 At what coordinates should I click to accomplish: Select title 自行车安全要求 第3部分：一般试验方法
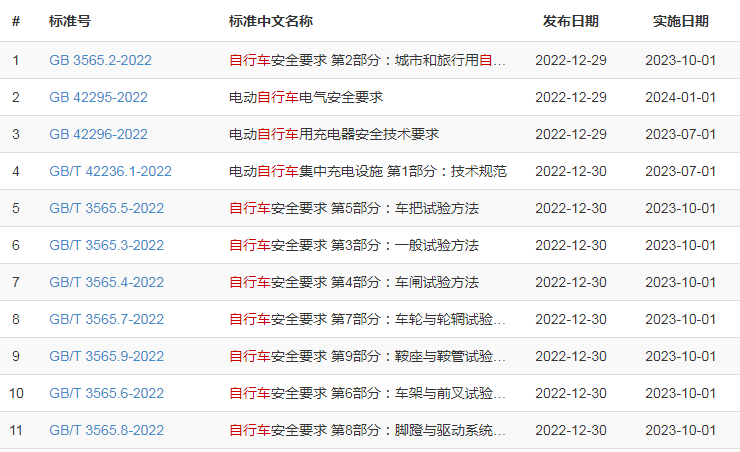tap(354, 245)
